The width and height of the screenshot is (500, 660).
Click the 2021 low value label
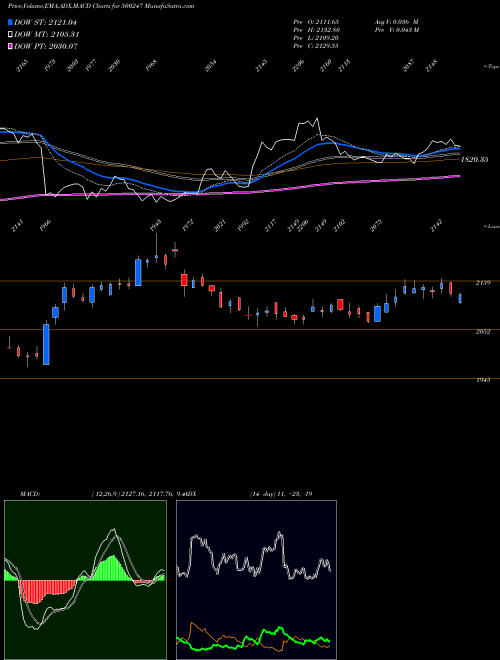(220, 226)
